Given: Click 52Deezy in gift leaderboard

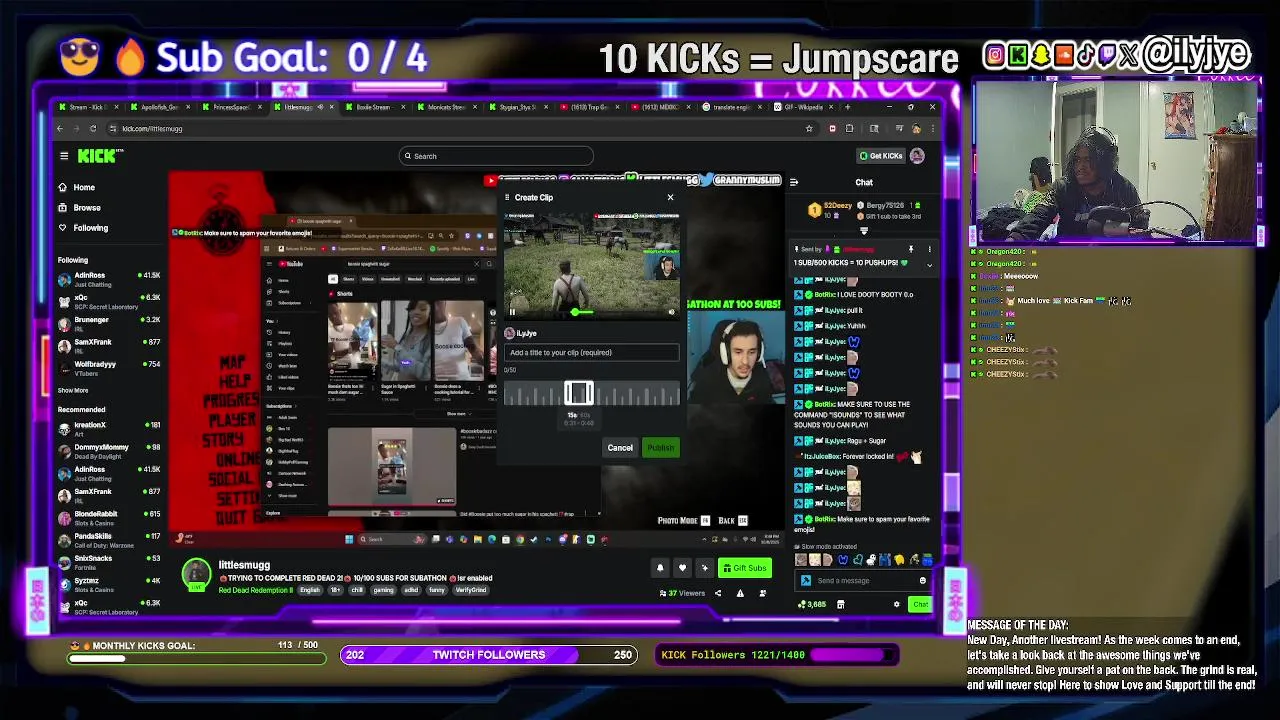Looking at the screenshot, I should coord(838,205).
